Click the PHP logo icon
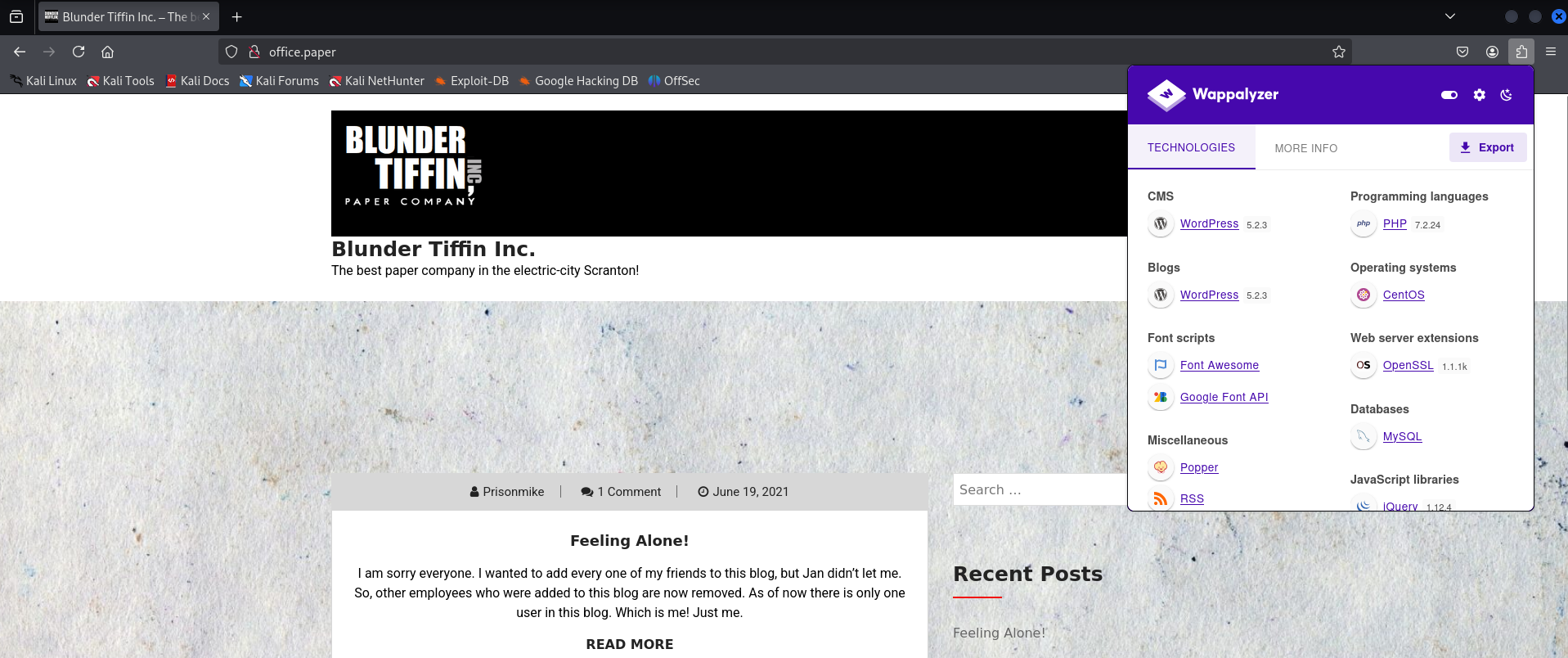Screen dimensions: 1568x658 1364,223
